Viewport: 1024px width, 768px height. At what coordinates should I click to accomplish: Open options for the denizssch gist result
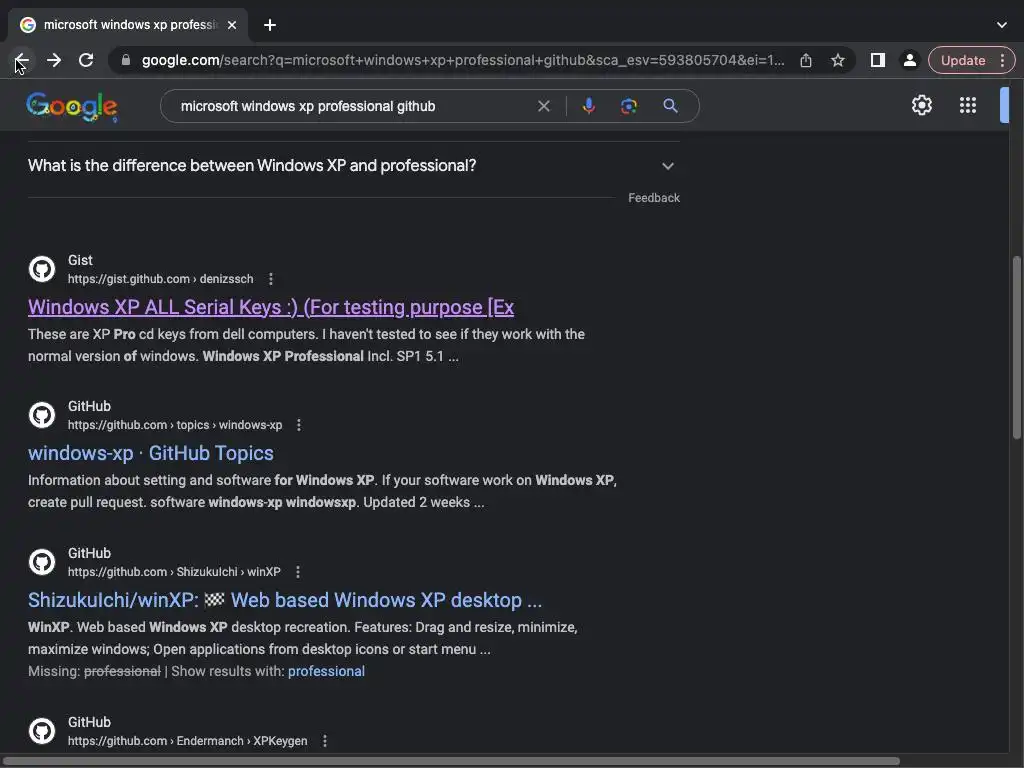(x=270, y=279)
